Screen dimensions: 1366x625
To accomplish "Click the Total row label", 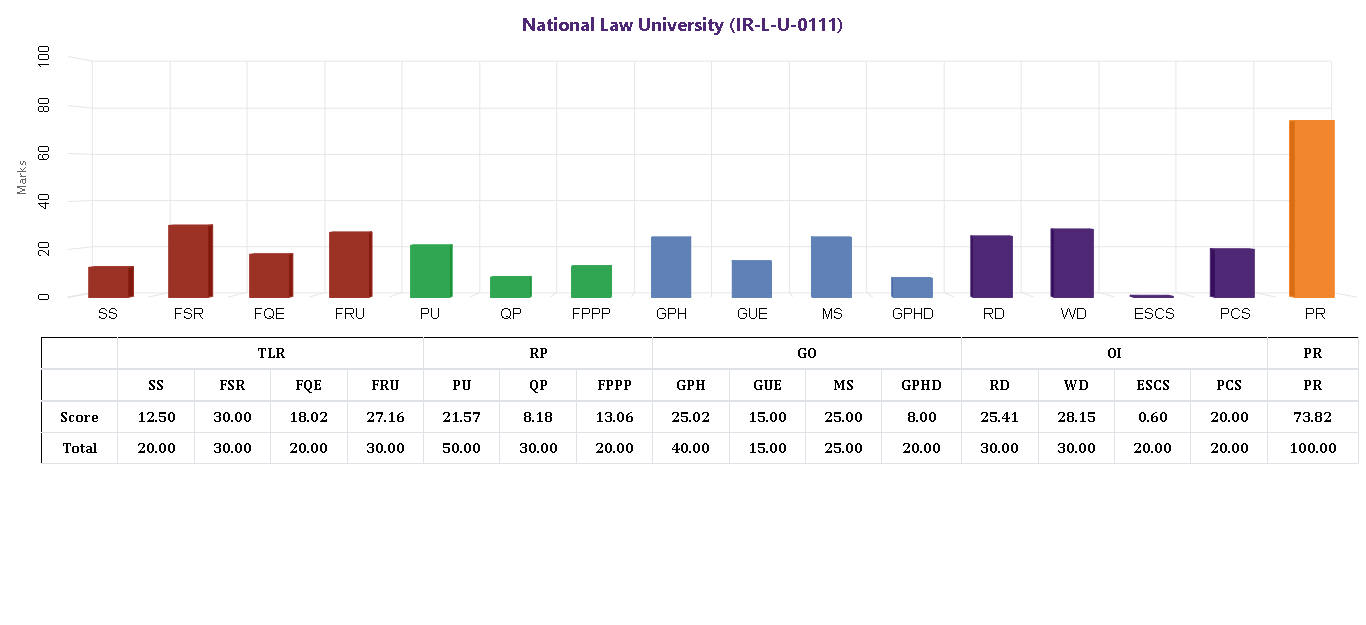I will click(79, 448).
